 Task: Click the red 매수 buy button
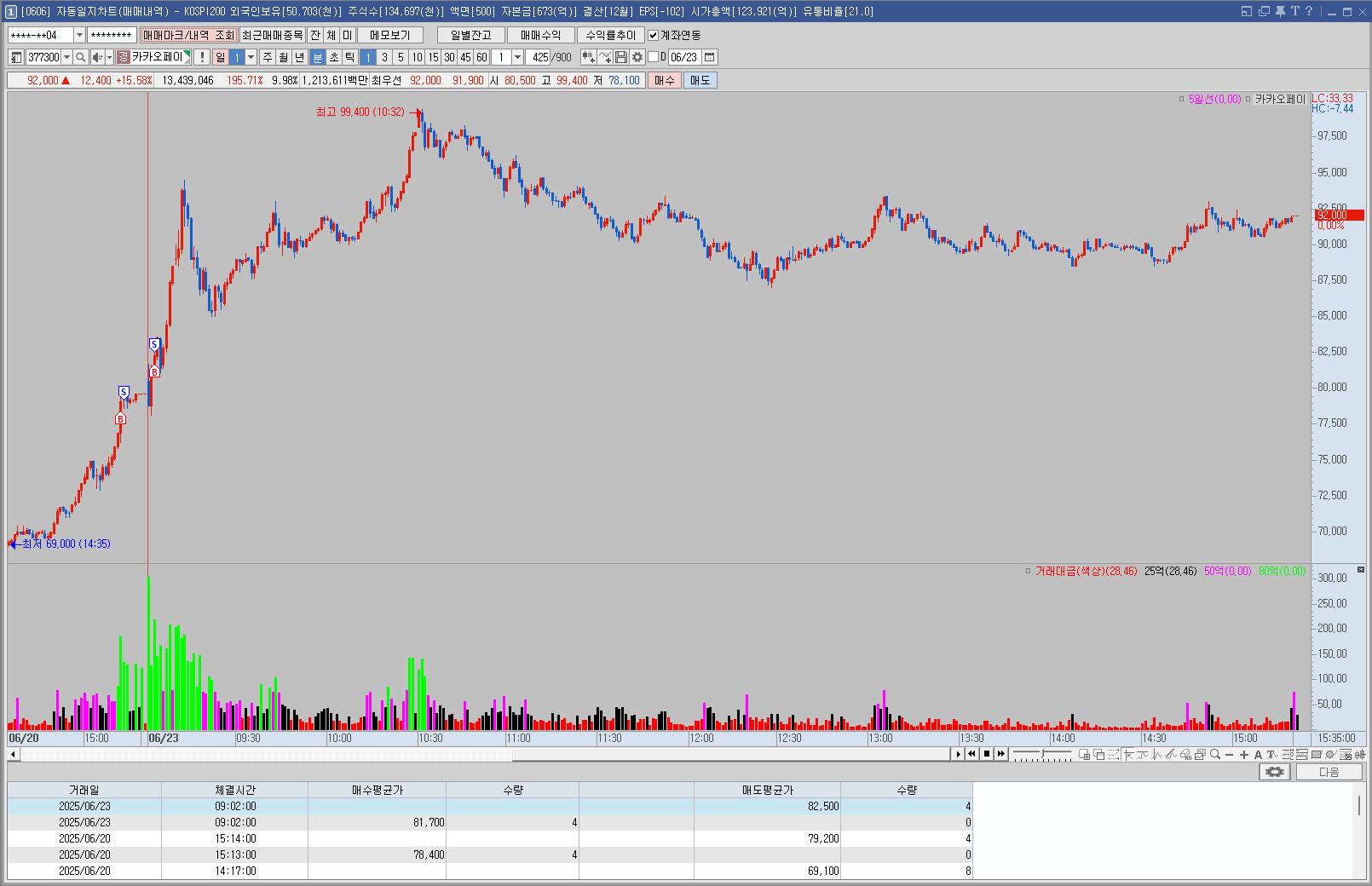pos(664,80)
